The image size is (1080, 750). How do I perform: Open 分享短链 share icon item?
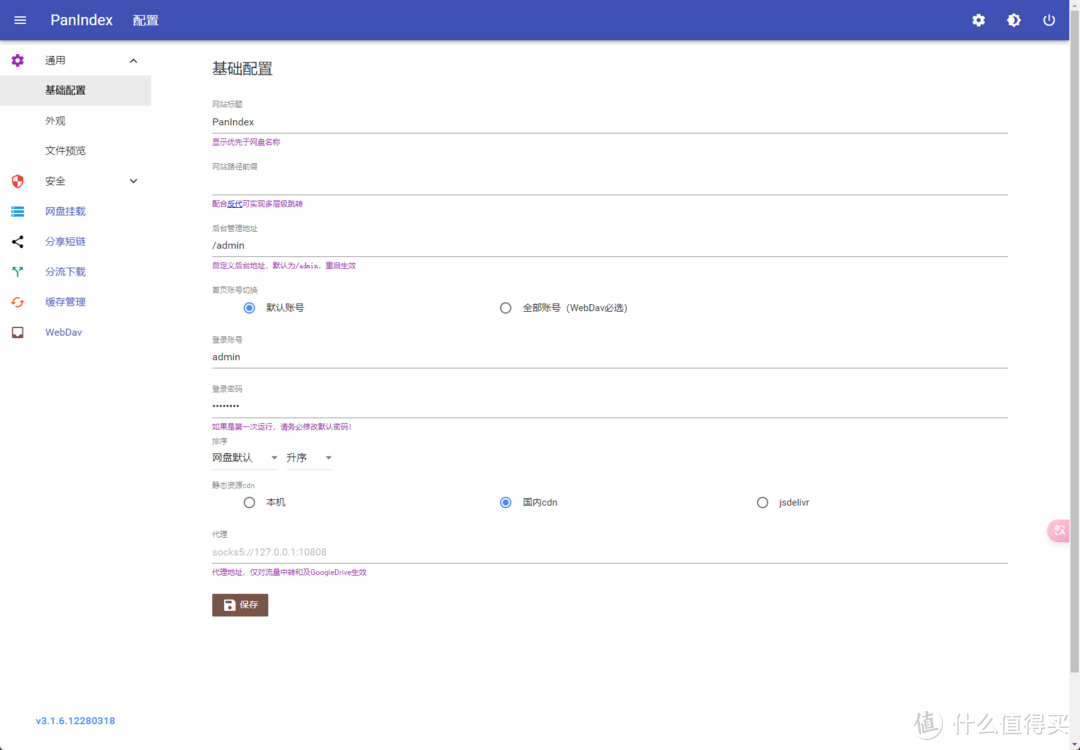65,241
